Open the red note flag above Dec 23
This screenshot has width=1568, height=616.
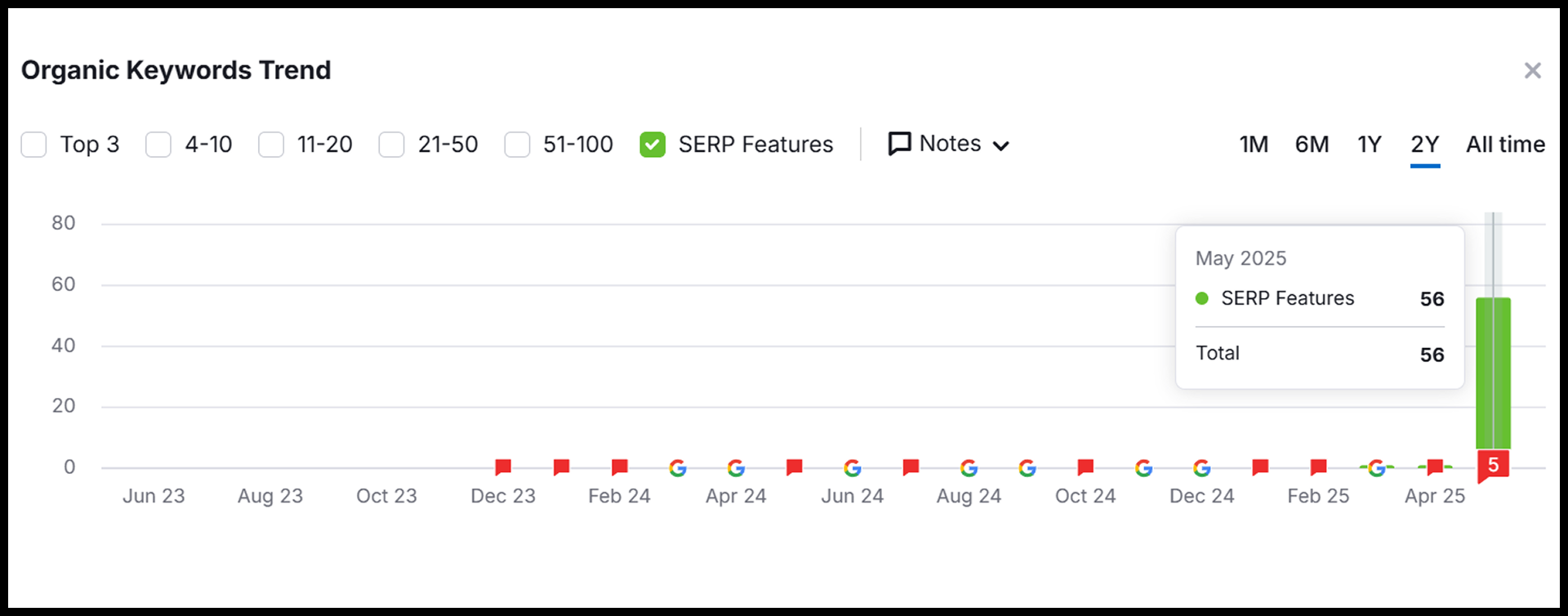[503, 467]
